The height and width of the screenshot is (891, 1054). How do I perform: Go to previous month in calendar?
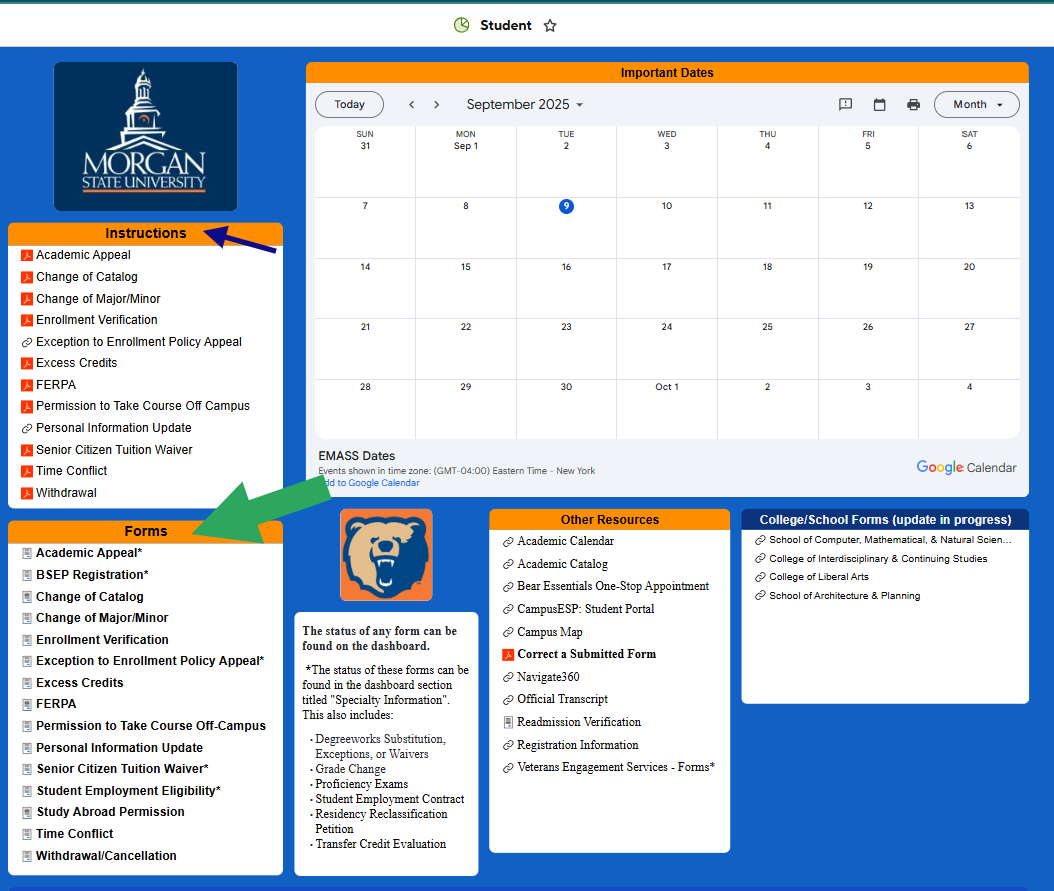(411, 105)
